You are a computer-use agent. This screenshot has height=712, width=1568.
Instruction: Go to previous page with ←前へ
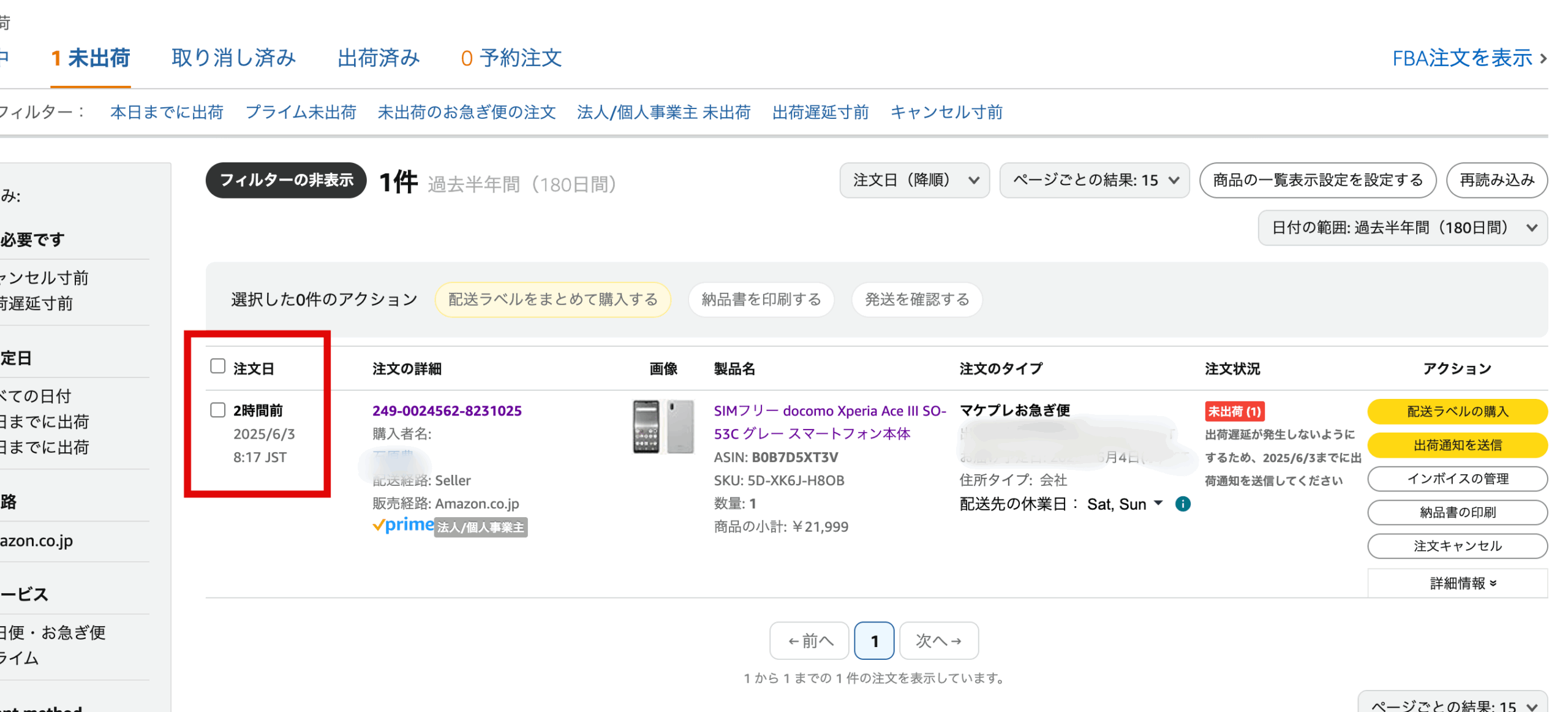pyautogui.click(x=809, y=642)
